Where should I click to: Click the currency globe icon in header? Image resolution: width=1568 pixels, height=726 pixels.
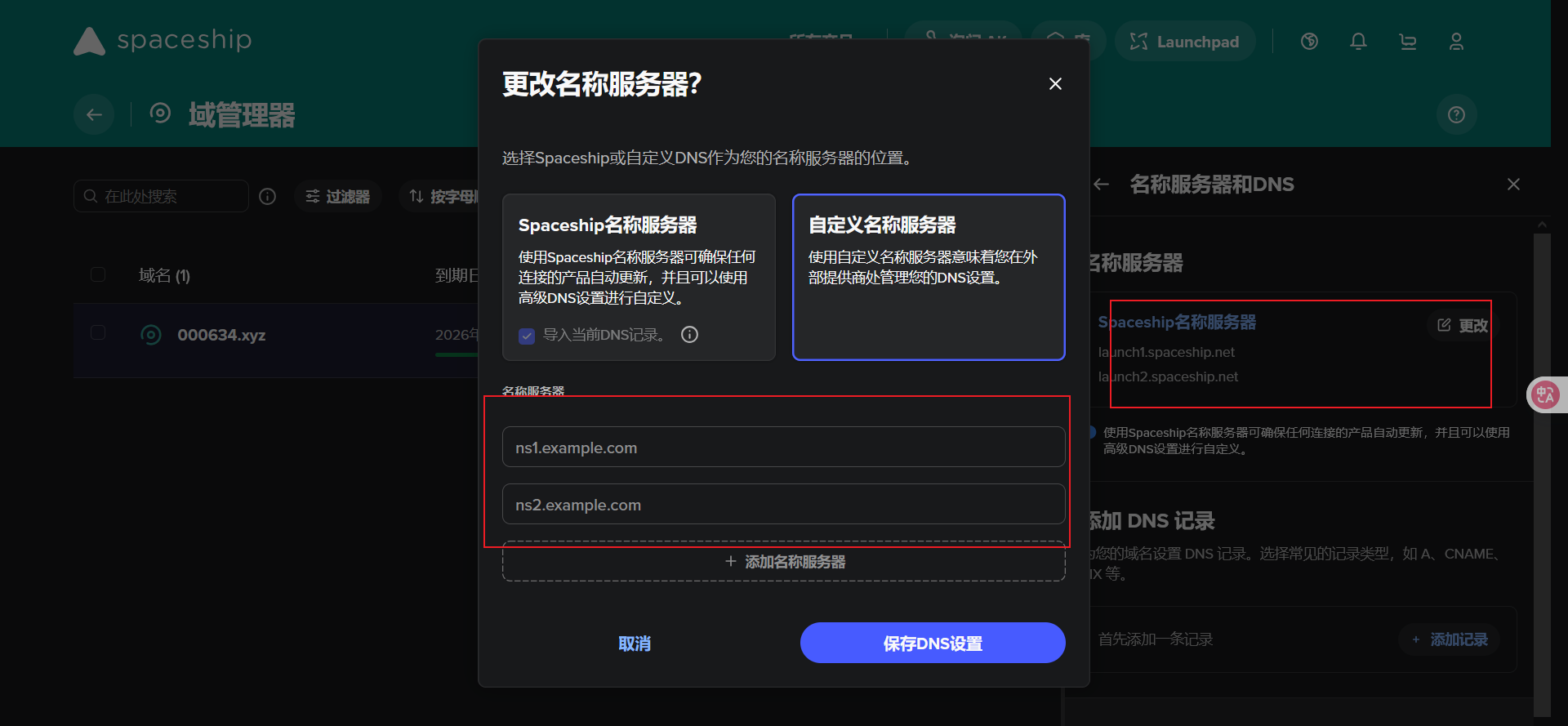[x=1309, y=42]
